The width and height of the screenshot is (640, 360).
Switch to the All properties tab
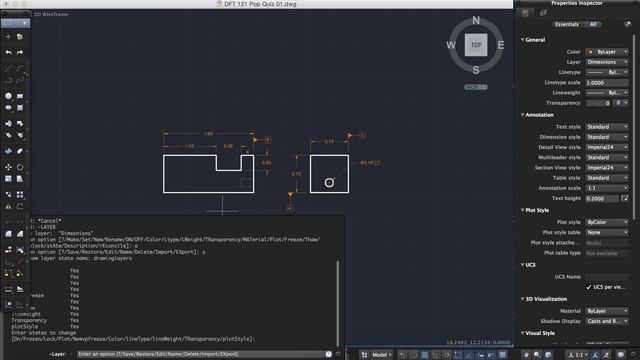click(x=593, y=24)
